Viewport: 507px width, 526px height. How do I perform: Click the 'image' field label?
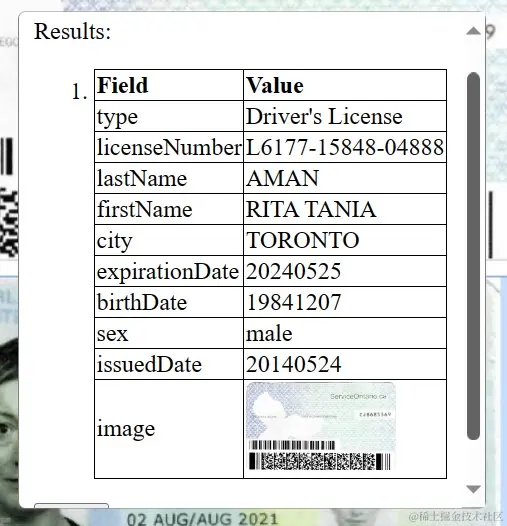point(126,429)
